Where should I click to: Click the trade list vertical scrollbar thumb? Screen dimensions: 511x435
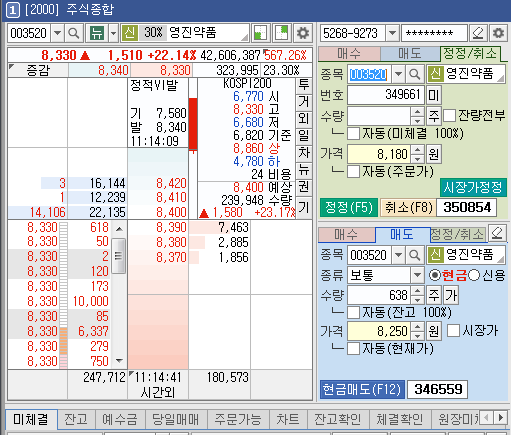(x=118, y=256)
